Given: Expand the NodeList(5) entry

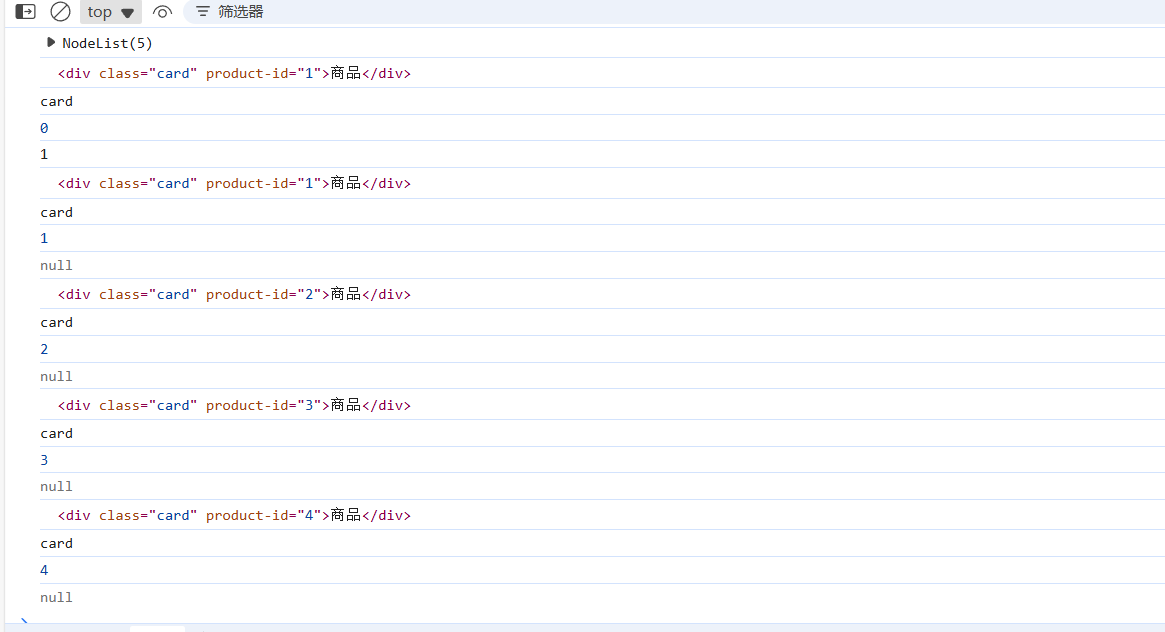Looking at the screenshot, I should pyautogui.click(x=51, y=42).
